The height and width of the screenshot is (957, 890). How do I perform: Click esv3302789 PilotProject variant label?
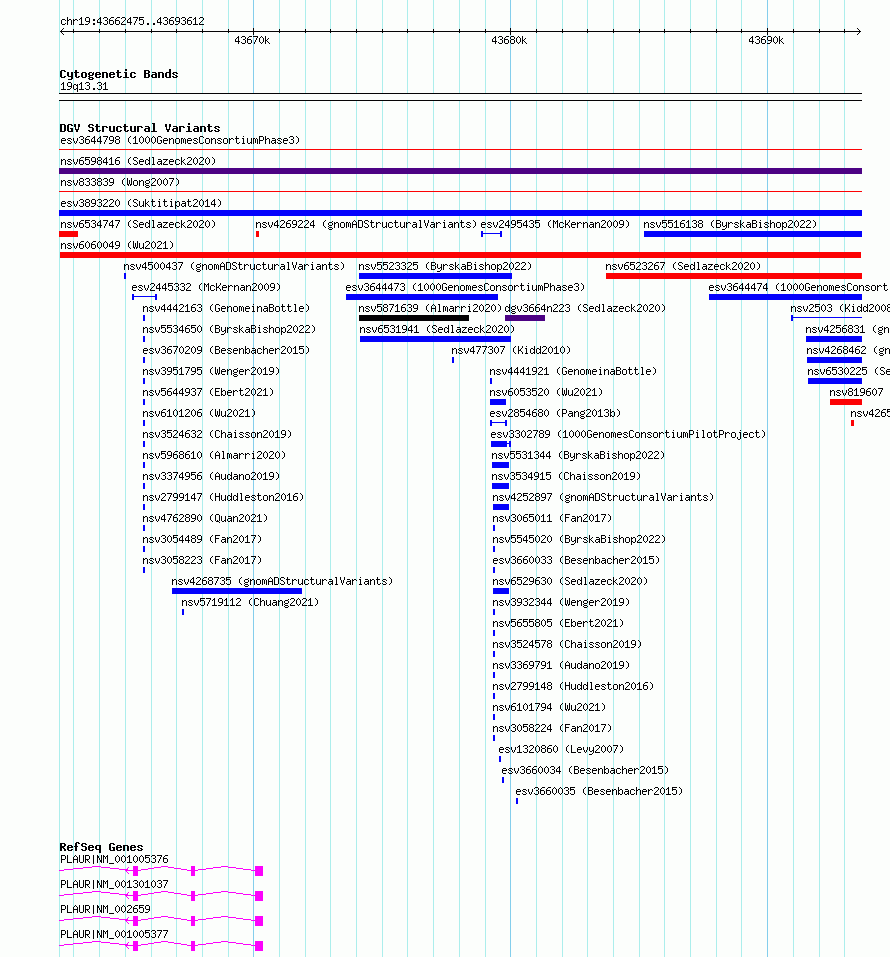pyautogui.click(x=628, y=435)
